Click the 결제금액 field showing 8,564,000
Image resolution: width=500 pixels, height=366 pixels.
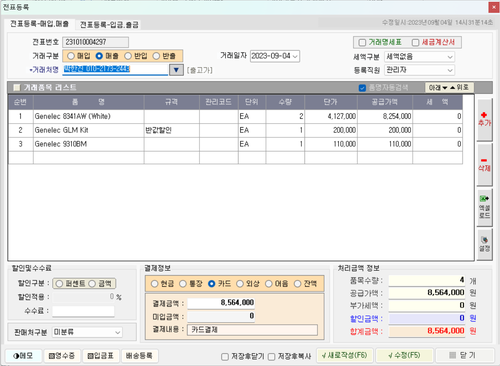tap(221, 303)
